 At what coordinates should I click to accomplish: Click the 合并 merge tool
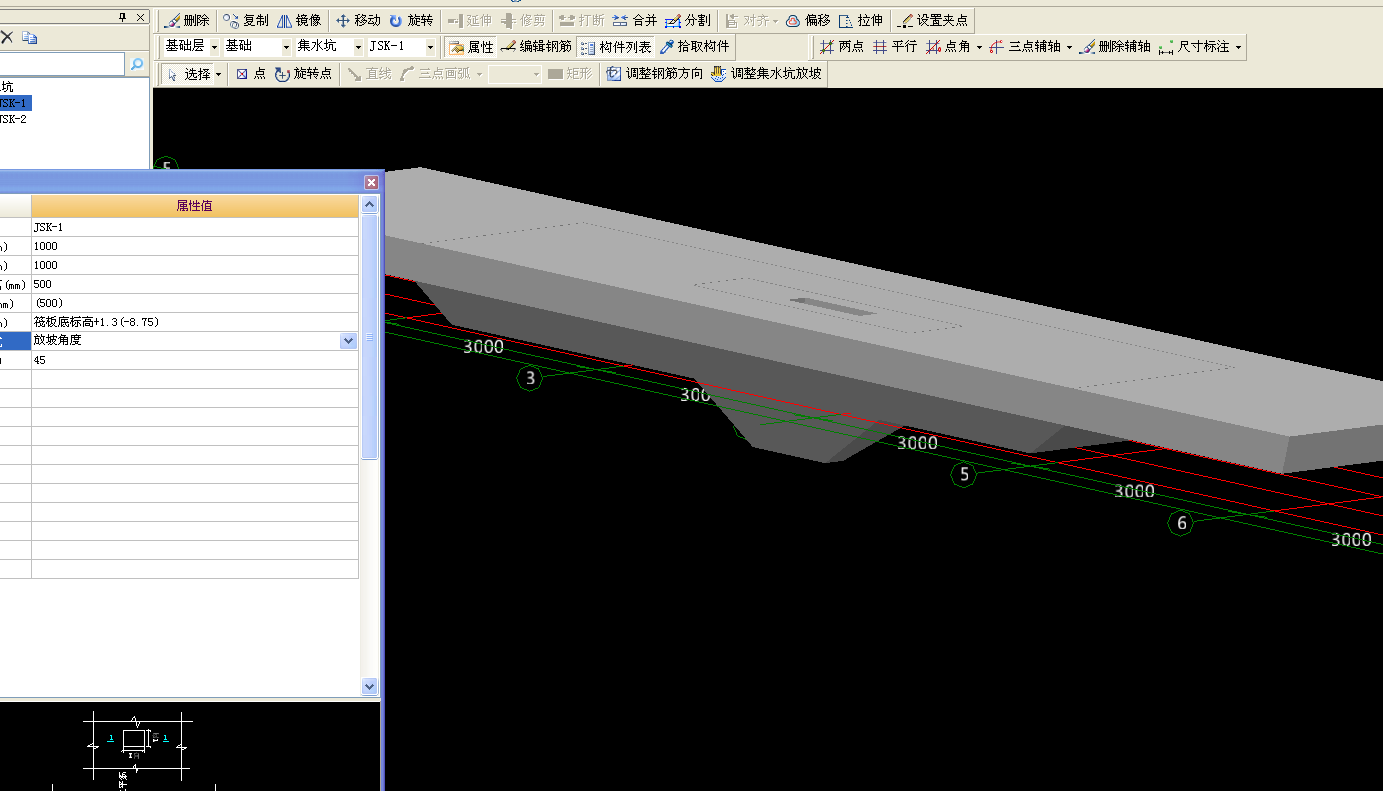pyautogui.click(x=635, y=20)
